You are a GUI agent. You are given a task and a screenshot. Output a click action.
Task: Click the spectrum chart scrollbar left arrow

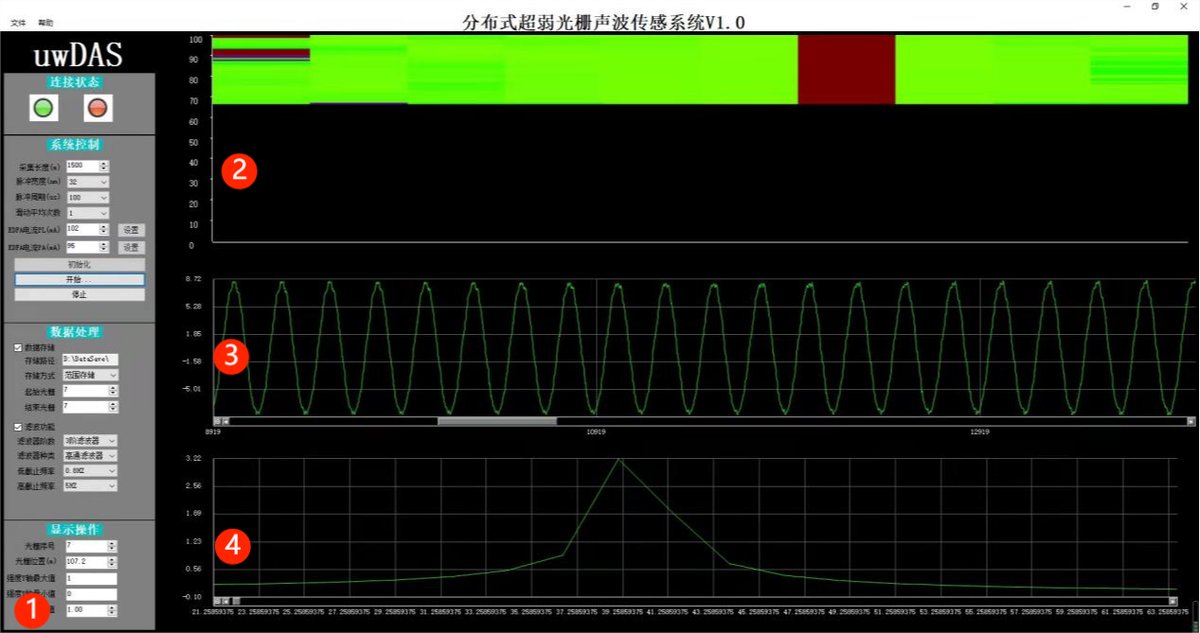point(226,600)
